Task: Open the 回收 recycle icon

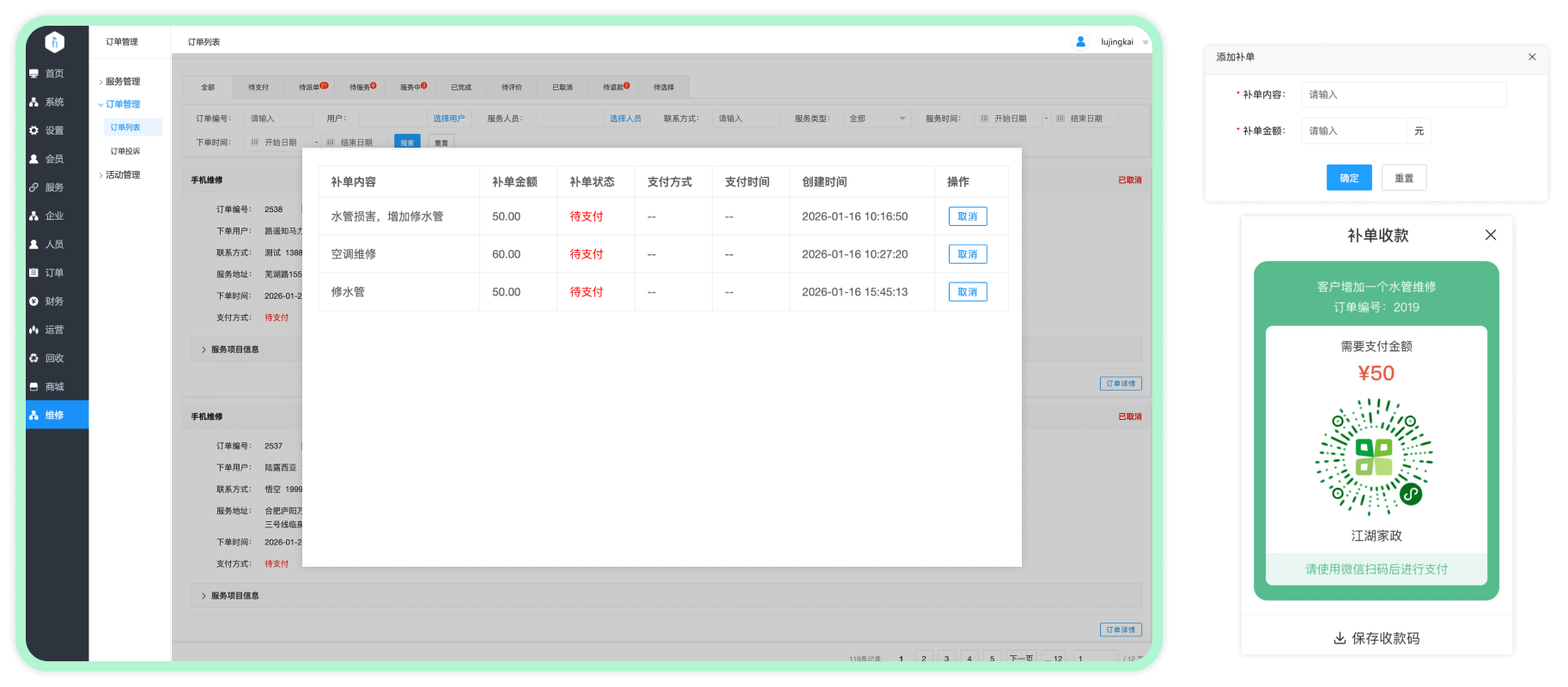Action: (x=34, y=358)
